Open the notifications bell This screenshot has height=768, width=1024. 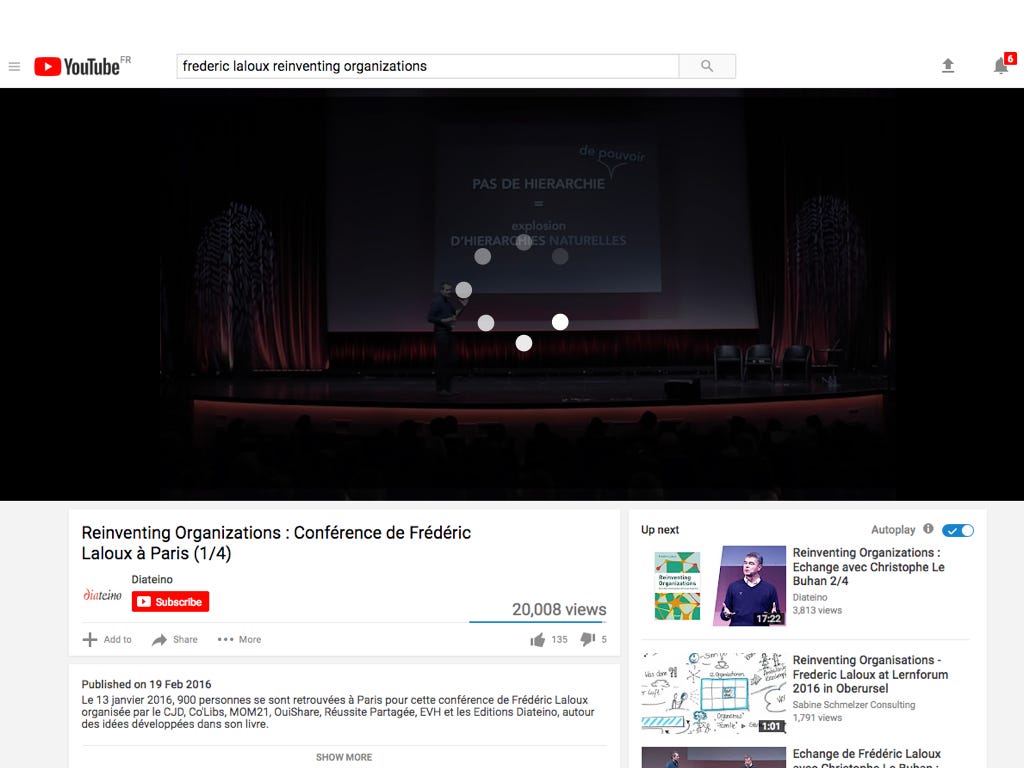(x=1000, y=65)
